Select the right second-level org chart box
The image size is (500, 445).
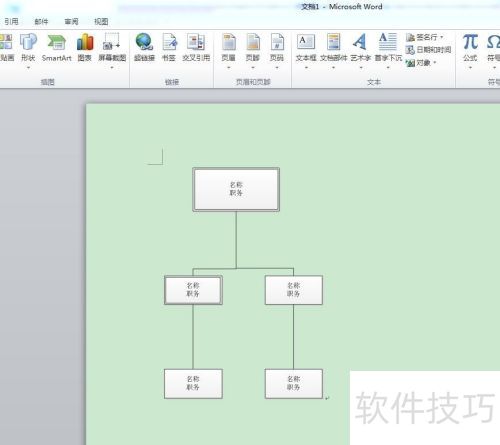[294, 290]
